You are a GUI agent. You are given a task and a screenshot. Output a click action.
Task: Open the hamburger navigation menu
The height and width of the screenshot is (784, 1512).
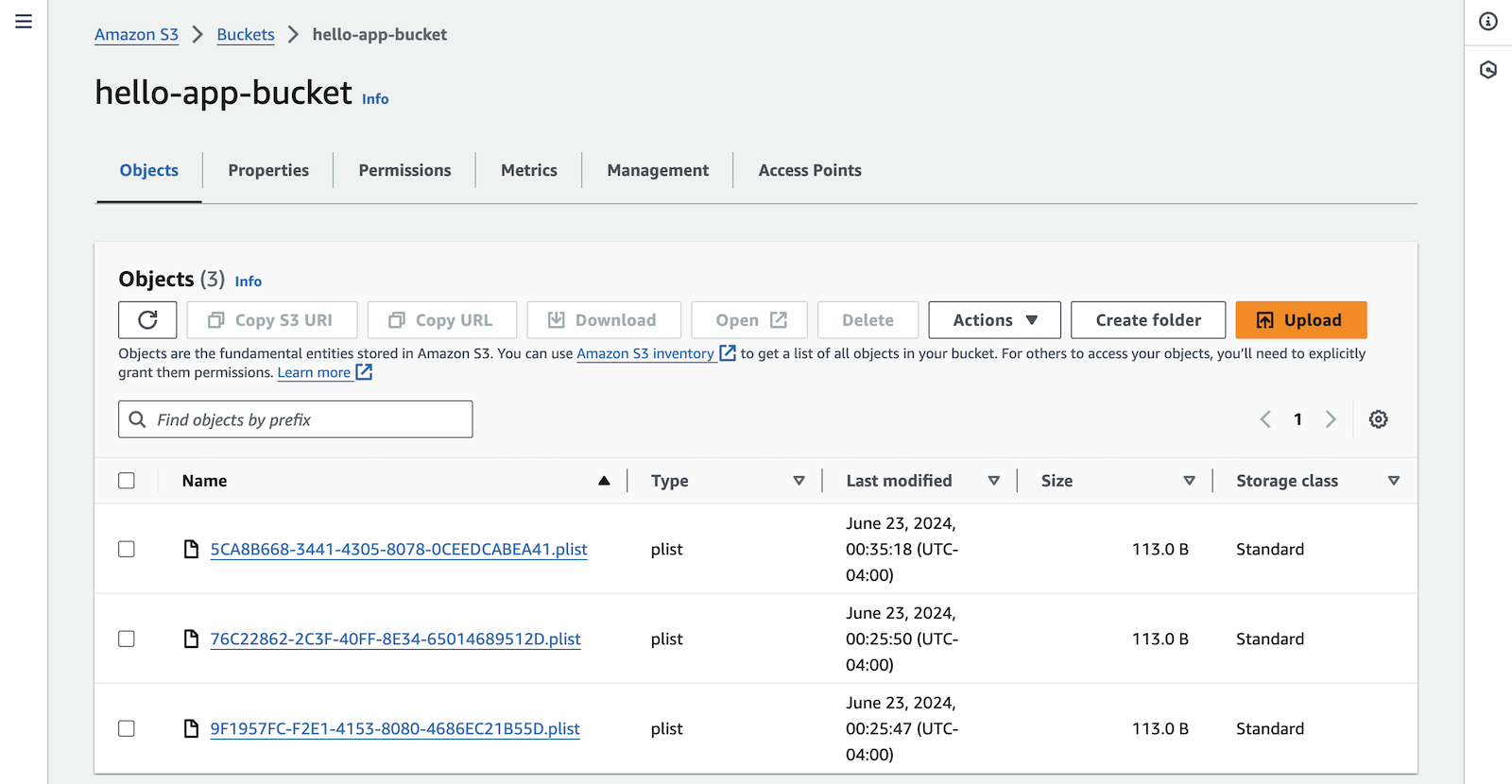24,21
